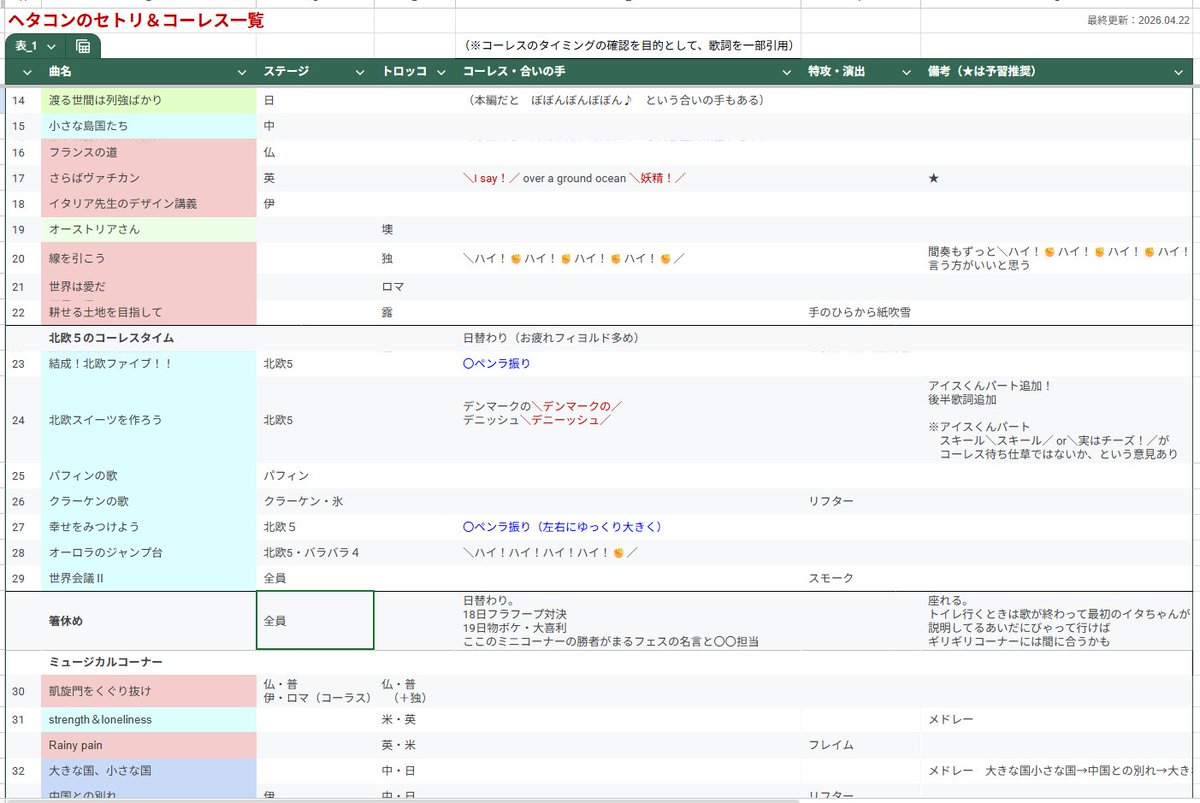This screenshot has height=803, width=1200.
Task: Click the 仏・普 伊・ロマ（コーラス） stage cell
Action: (315, 691)
